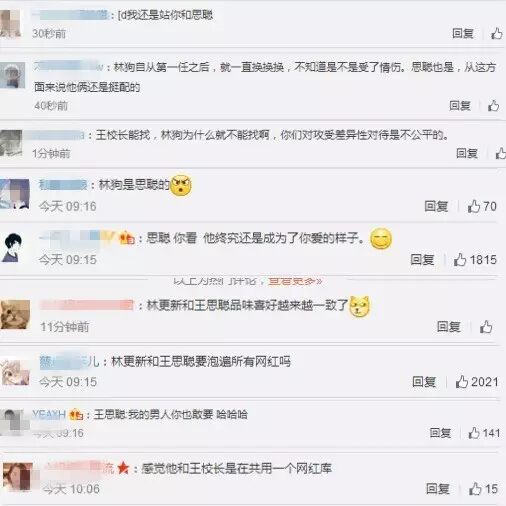Like the comment with 1815 likes
Viewport: 506px width, 506px height.
click(x=460, y=260)
